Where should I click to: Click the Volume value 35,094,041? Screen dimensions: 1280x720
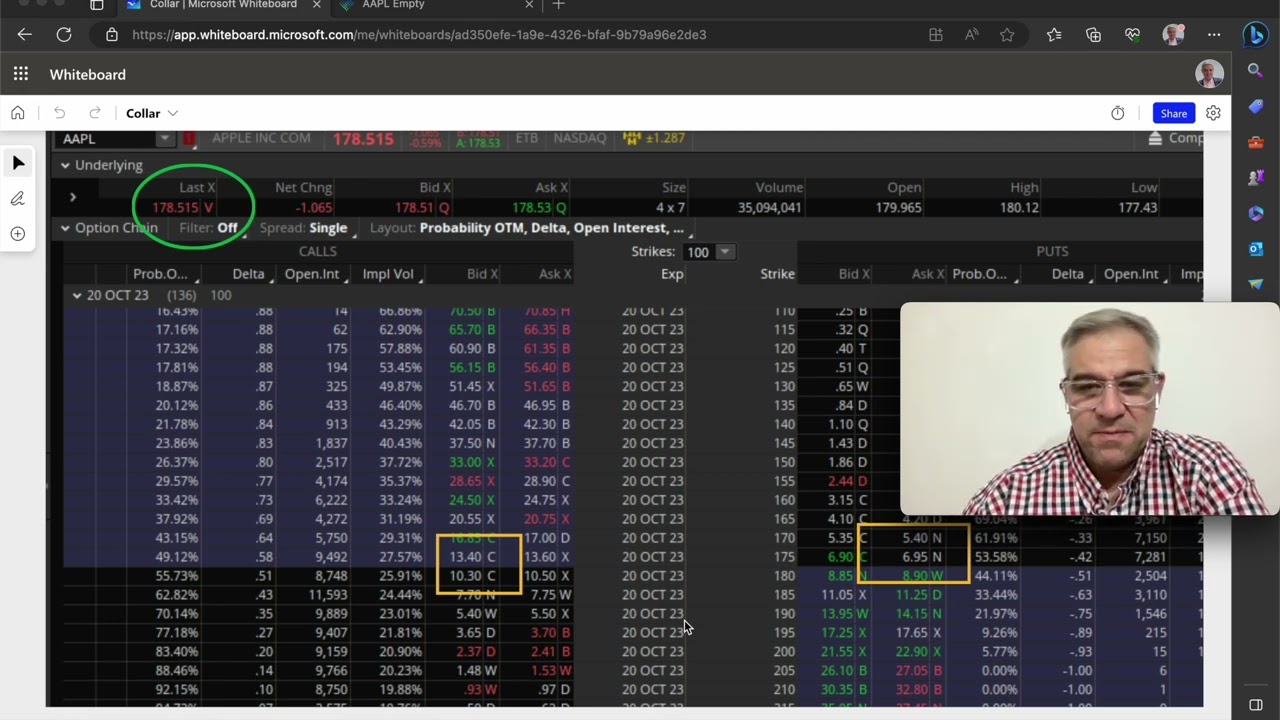769,208
